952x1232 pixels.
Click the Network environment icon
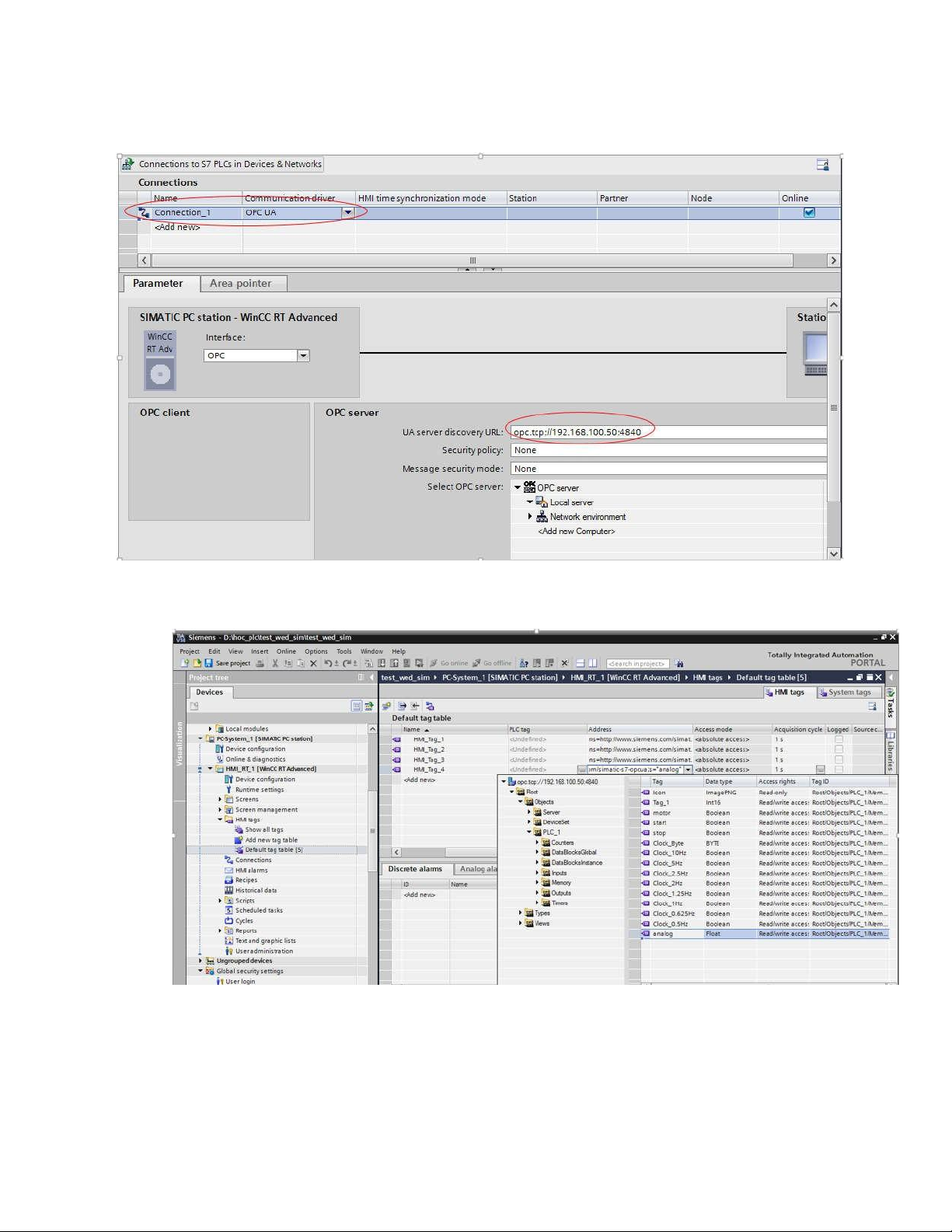pyautogui.click(x=542, y=517)
